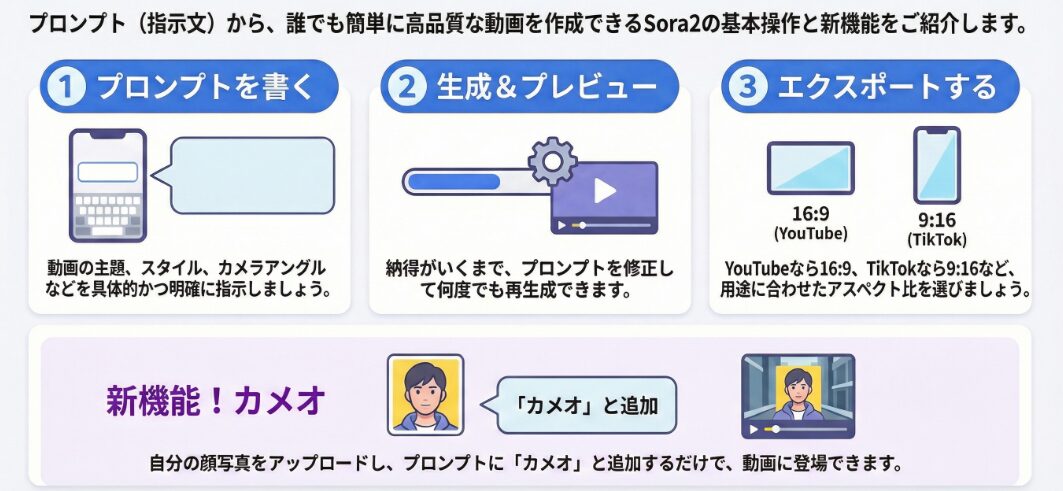Click the text field on the phone screen
Viewport: 1063px width, 491px height.
point(108,172)
